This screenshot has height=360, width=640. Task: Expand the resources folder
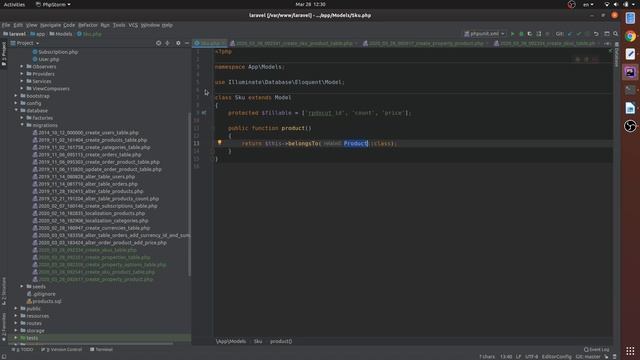pos(16,316)
